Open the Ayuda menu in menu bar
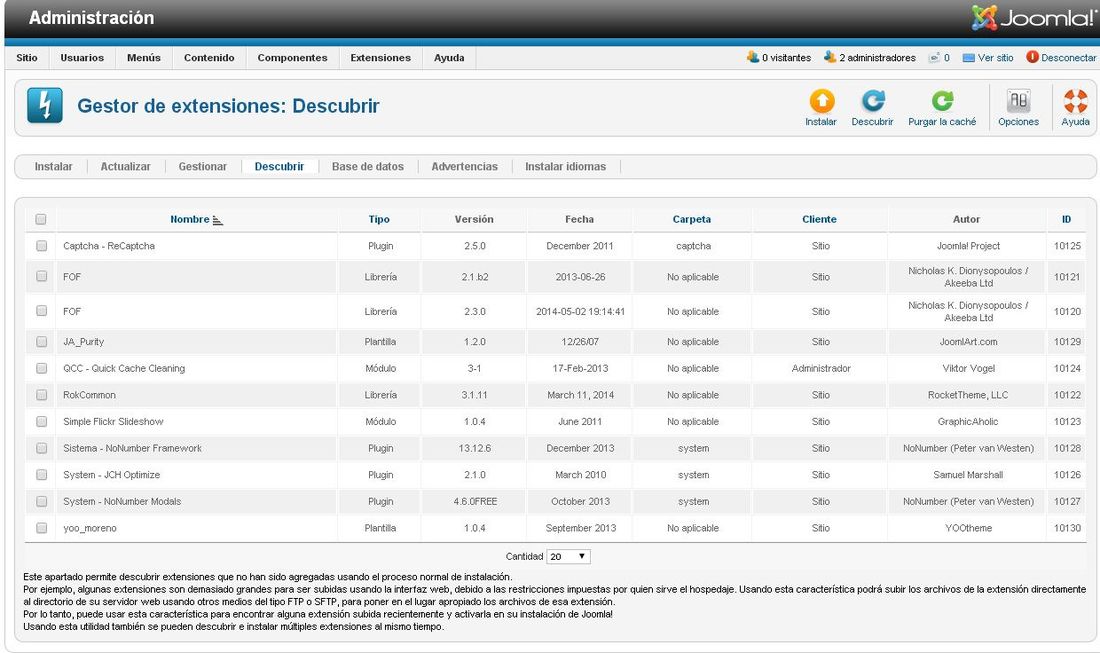This screenshot has width=1100, height=653. (x=449, y=58)
